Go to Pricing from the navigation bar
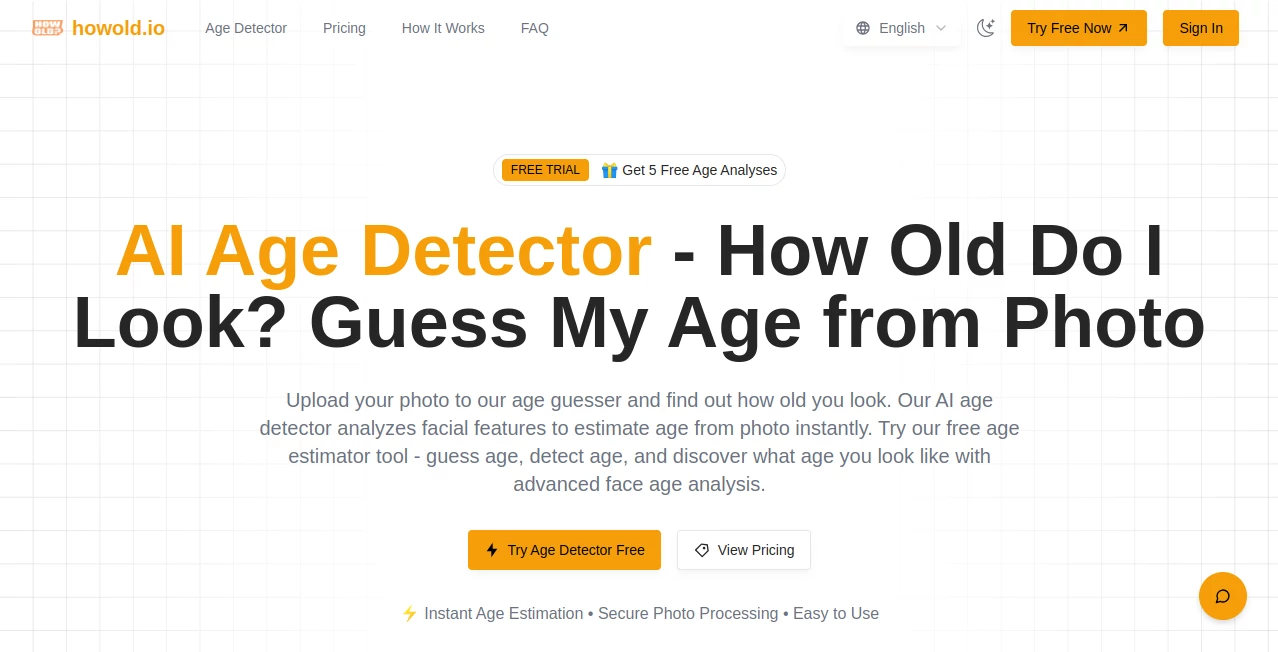The height and width of the screenshot is (652, 1278). point(344,28)
